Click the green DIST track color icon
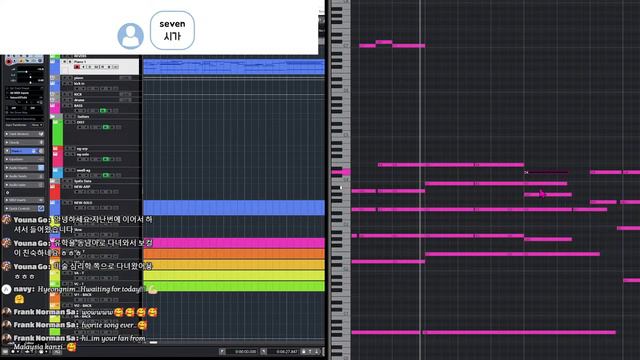Image resolution: width=640 pixels, height=360 pixels. pyautogui.click(x=58, y=133)
